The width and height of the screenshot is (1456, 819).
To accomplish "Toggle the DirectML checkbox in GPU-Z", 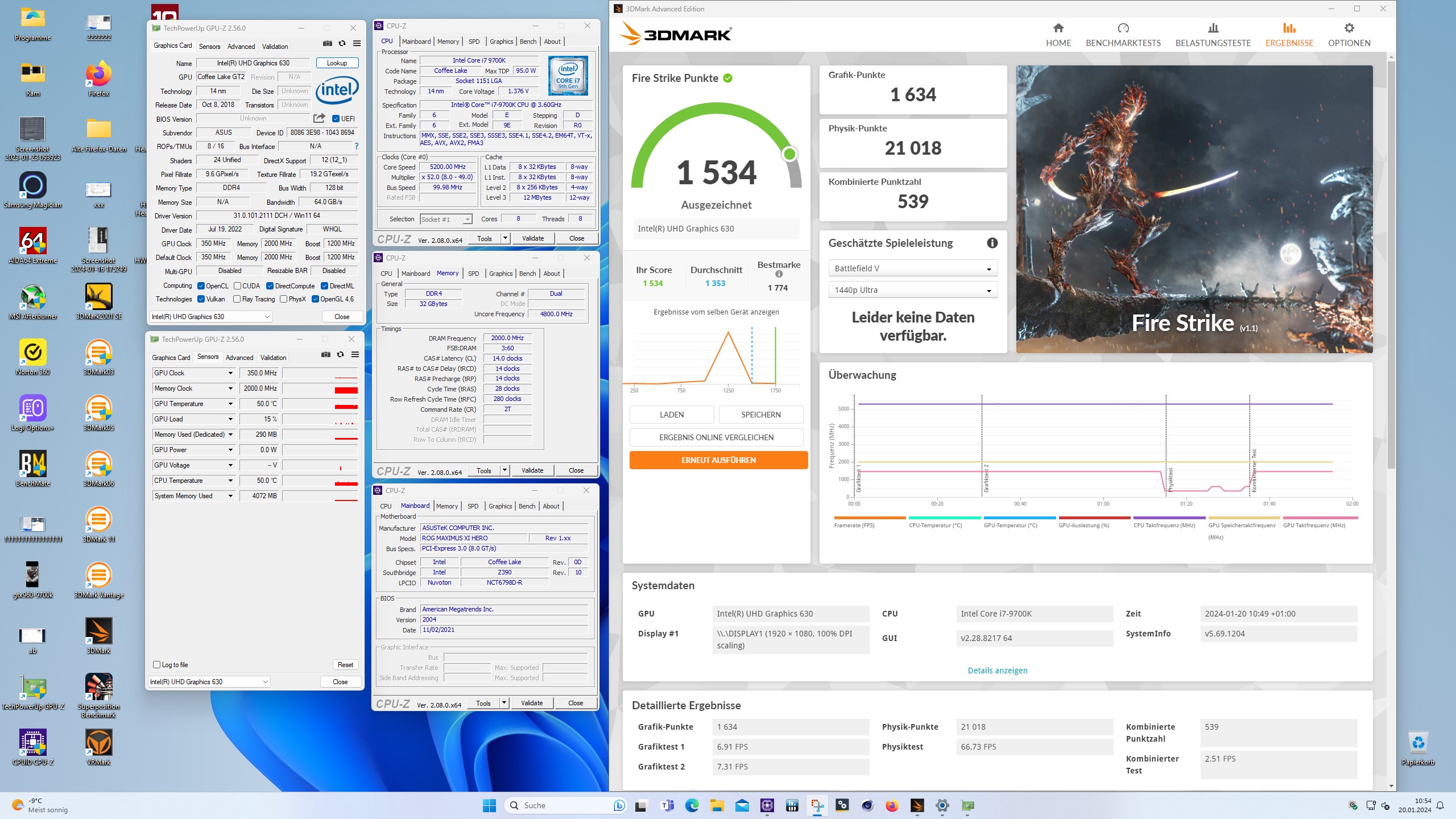I will (x=324, y=286).
